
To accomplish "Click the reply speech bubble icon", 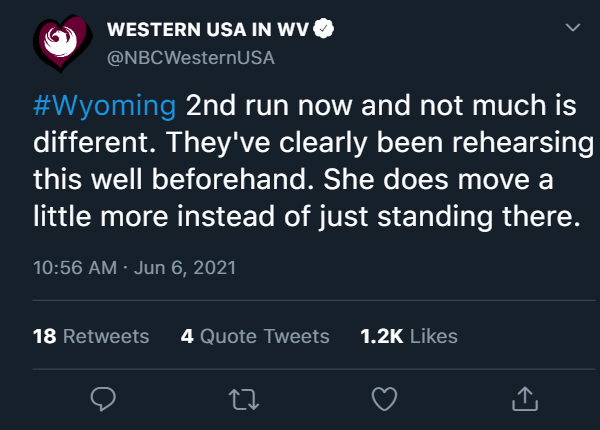I will (x=103, y=399).
